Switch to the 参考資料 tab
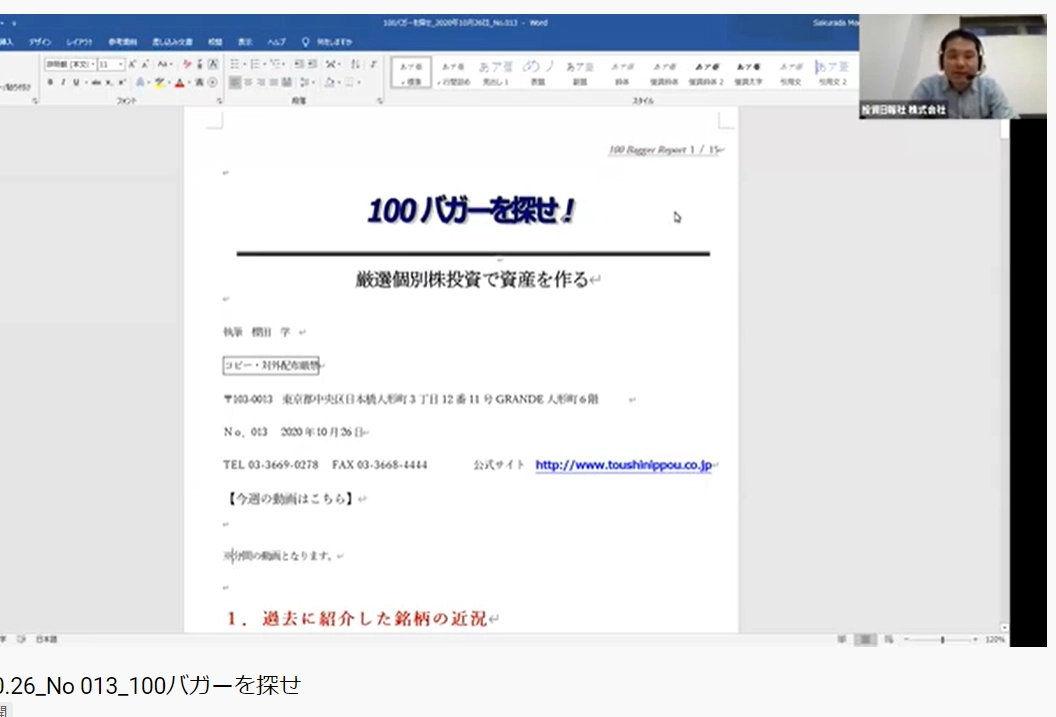 123,42
